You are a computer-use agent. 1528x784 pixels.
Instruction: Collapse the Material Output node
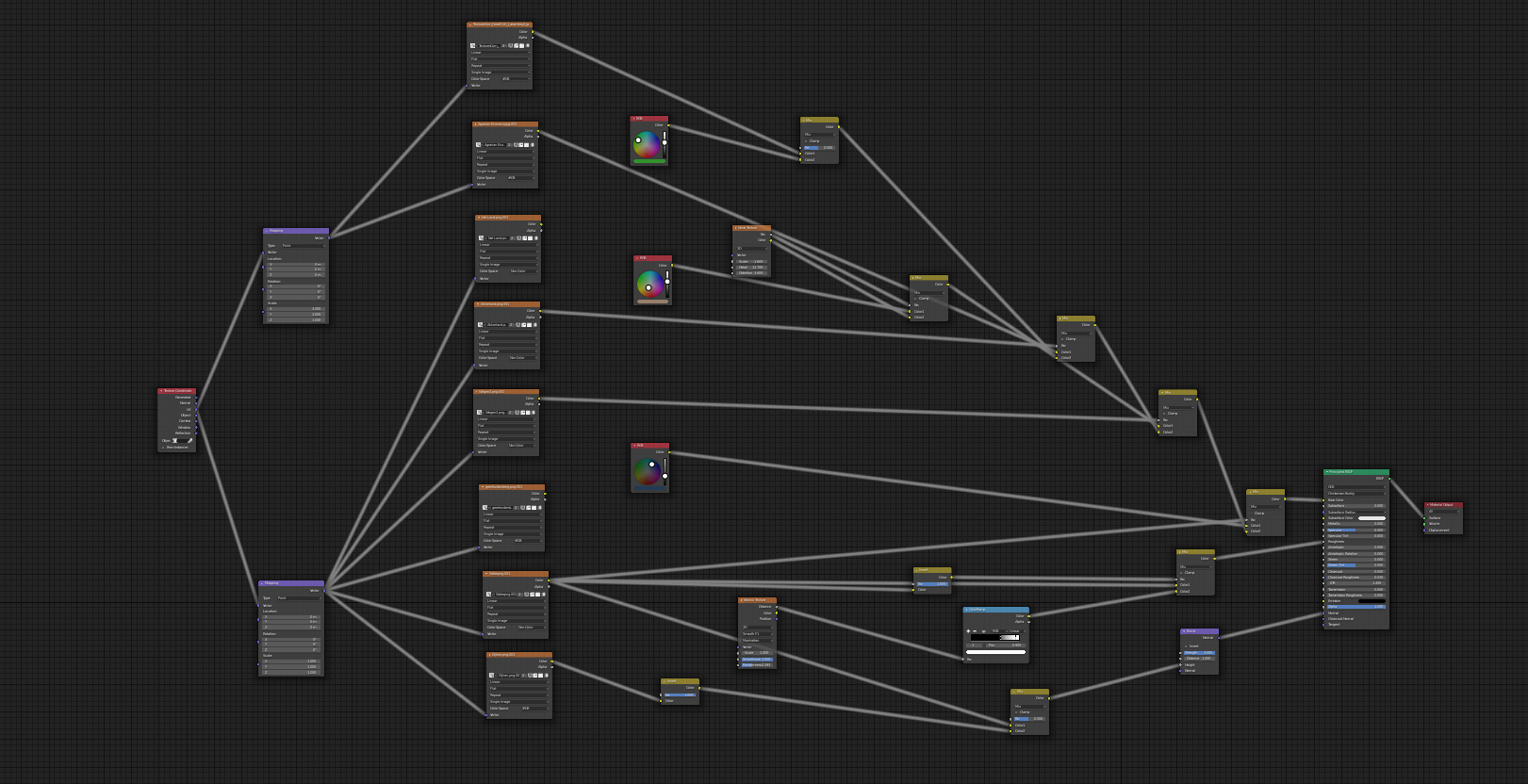(1428, 505)
